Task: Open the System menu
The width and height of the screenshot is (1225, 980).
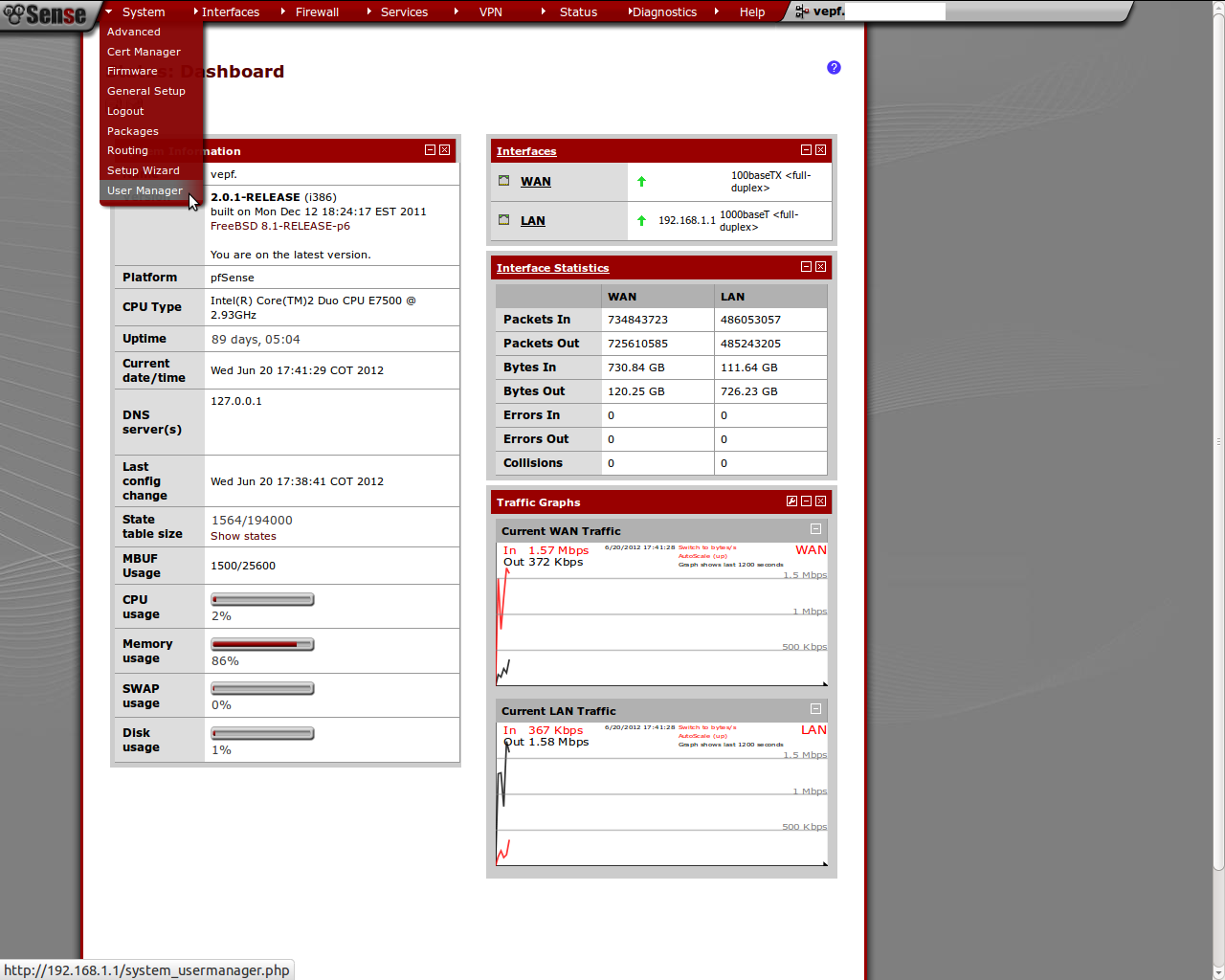Action: (x=144, y=12)
